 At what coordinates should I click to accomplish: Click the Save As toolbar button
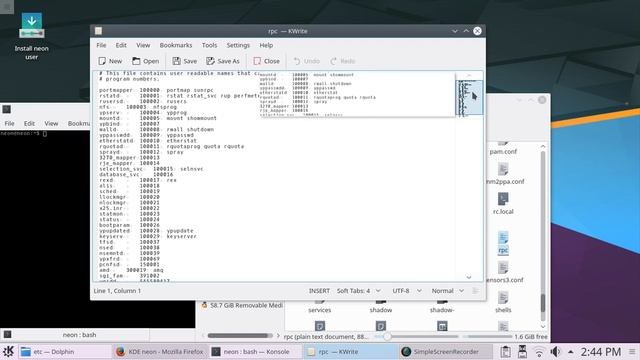click(x=223, y=61)
